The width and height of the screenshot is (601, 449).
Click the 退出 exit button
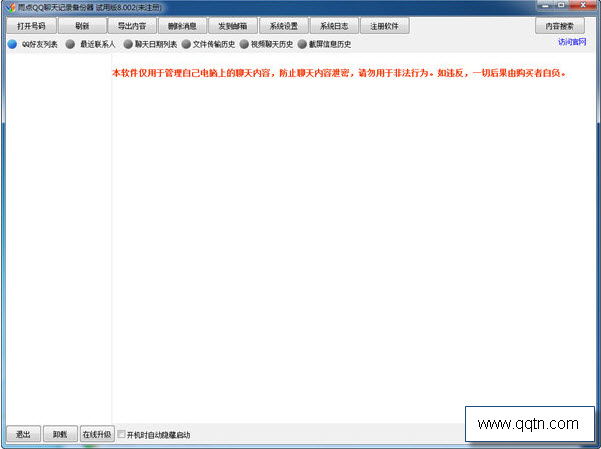23,434
